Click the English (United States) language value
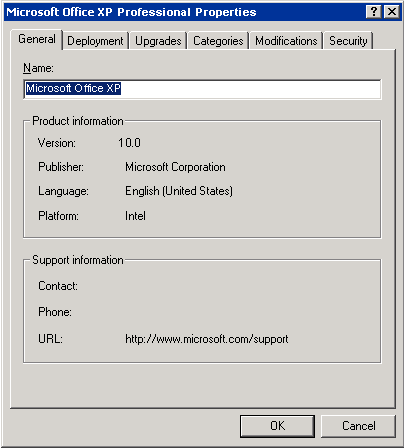Viewport: 404px width, 448px height. pyautogui.click(x=179, y=191)
